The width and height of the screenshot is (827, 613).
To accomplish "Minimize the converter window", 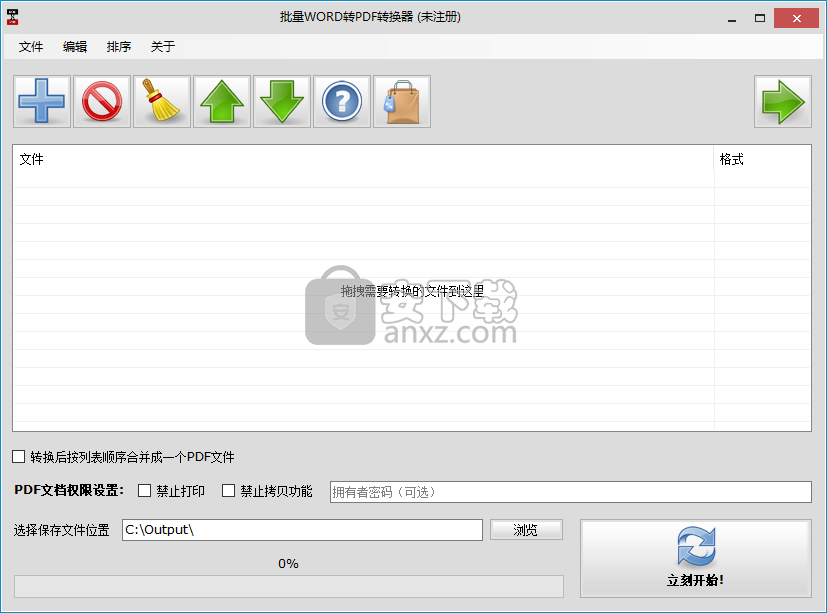I will pos(732,18).
